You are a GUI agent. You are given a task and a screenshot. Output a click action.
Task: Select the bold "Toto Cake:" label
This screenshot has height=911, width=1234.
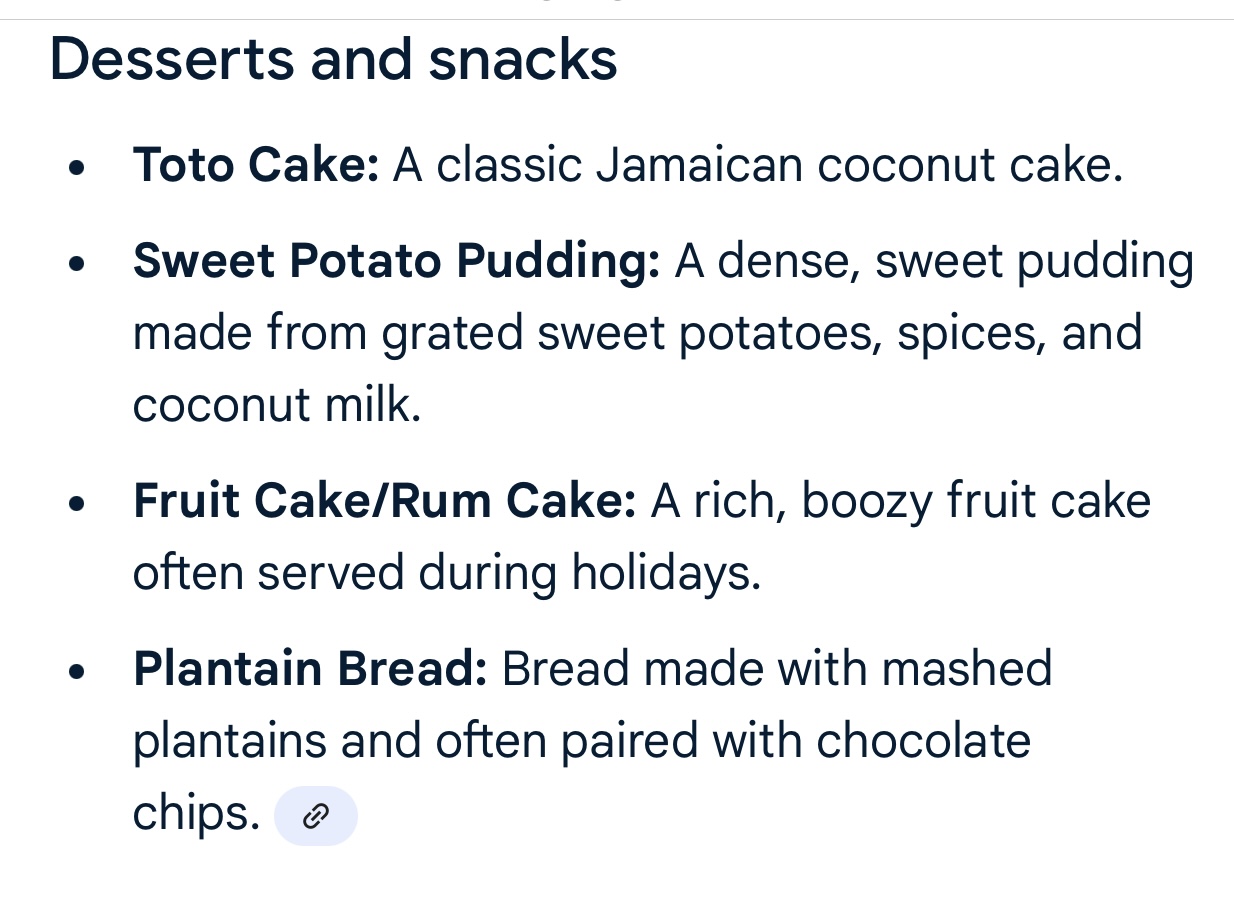(256, 165)
